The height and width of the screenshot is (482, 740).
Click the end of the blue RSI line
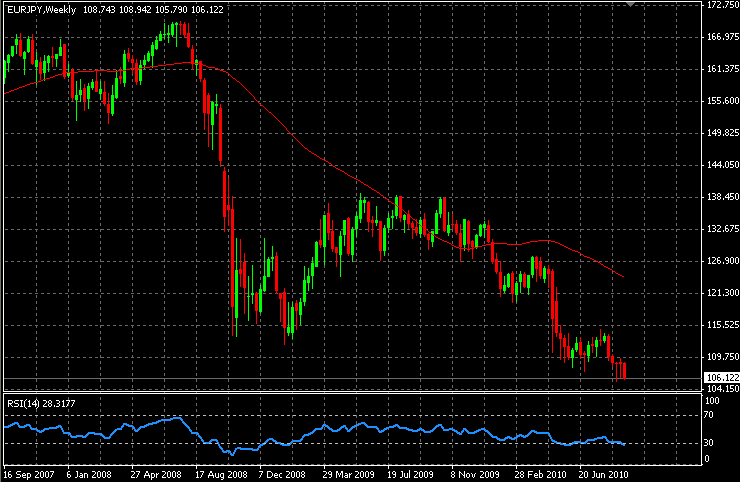624,444
